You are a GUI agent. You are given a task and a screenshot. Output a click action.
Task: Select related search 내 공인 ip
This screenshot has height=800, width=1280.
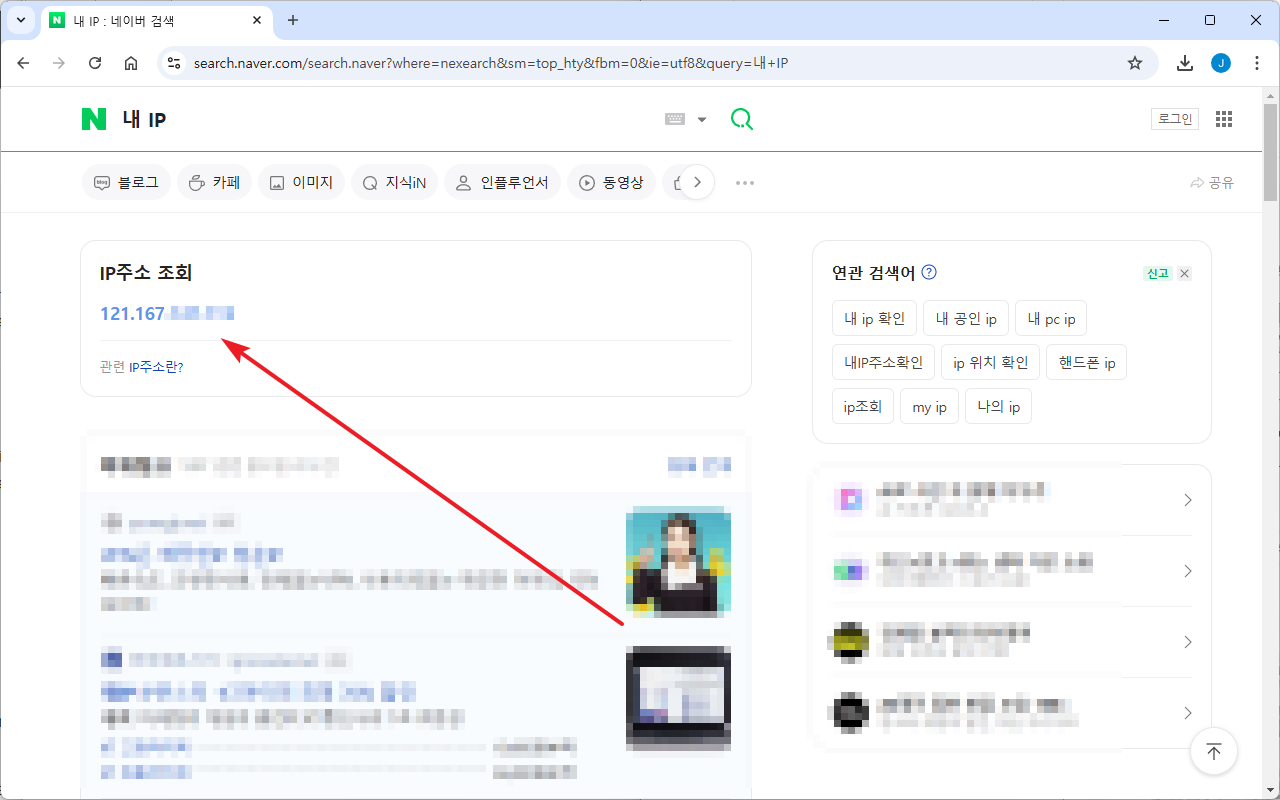[966, 319]
